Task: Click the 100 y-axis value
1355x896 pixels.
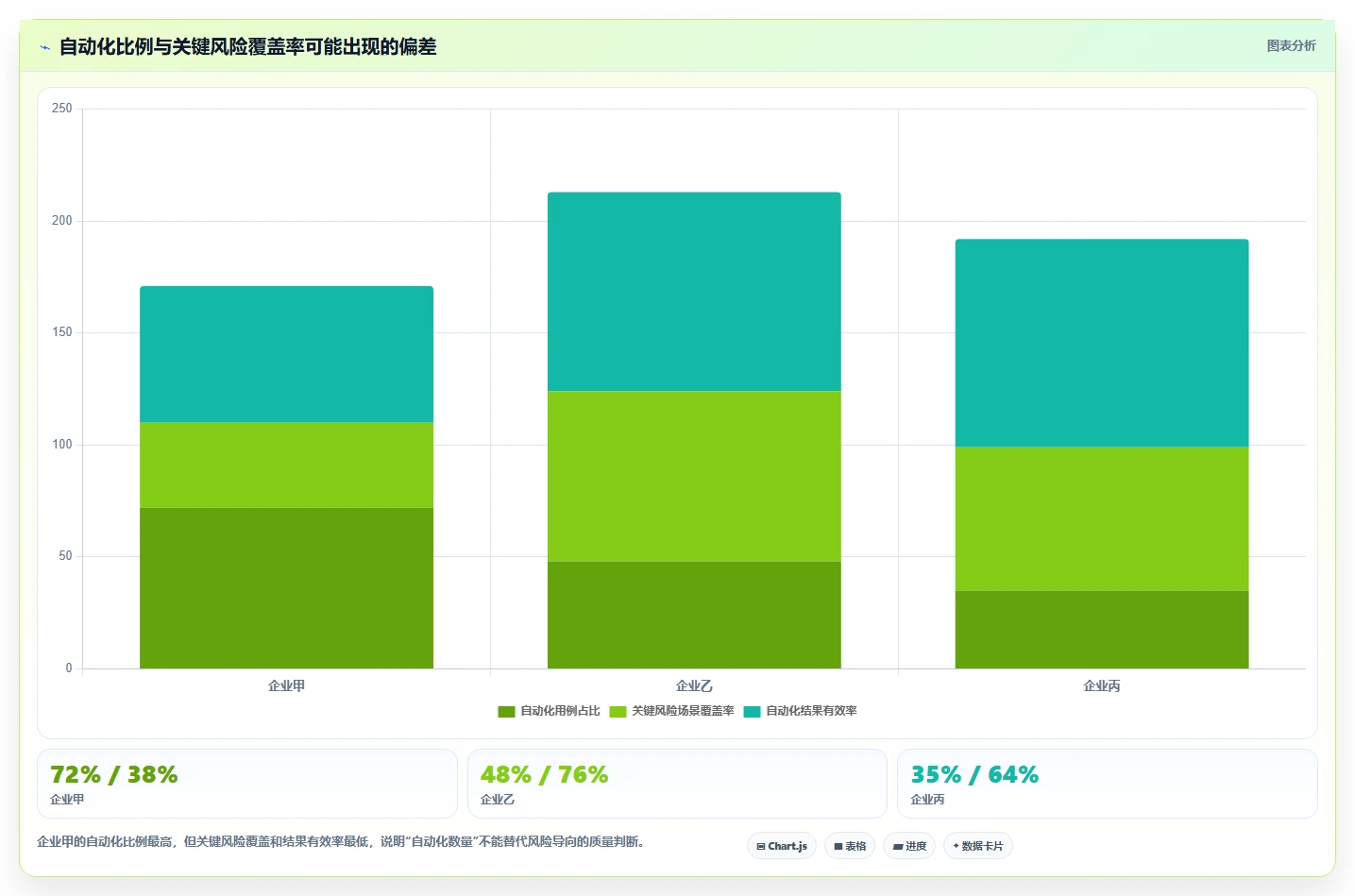Action: [62, 444]
